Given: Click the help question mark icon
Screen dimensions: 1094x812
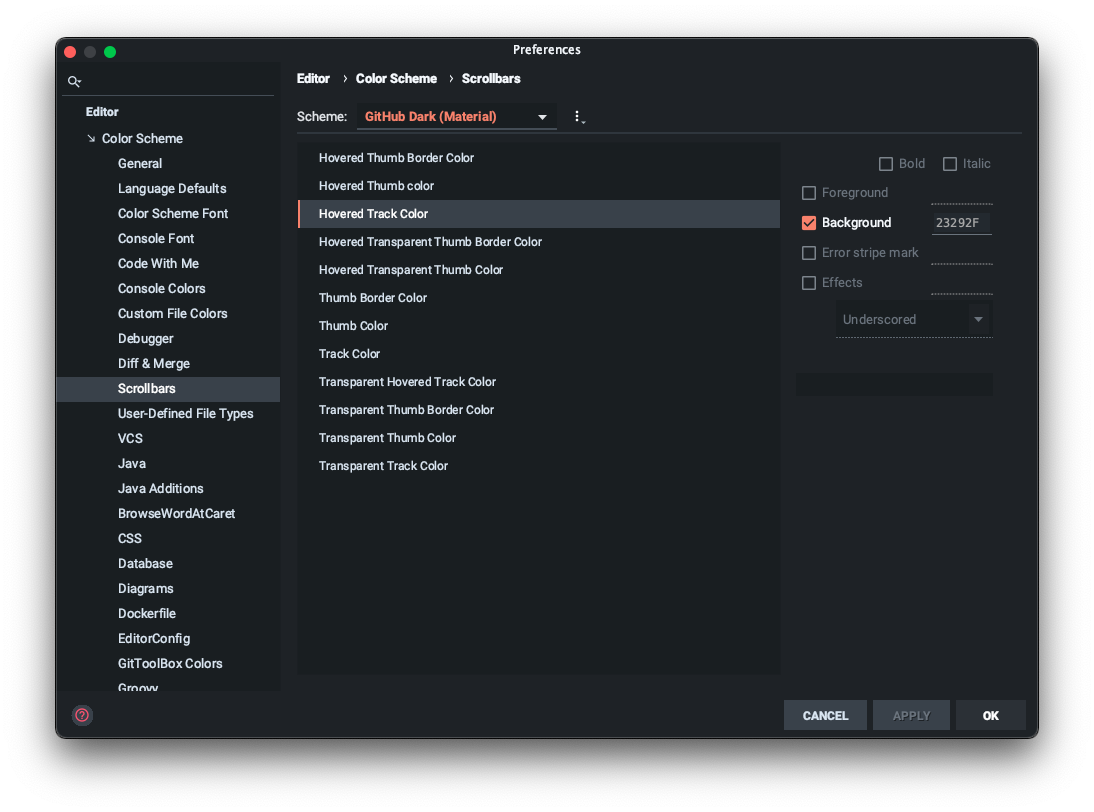Looking at the screenshot, I should click(81, 715).
